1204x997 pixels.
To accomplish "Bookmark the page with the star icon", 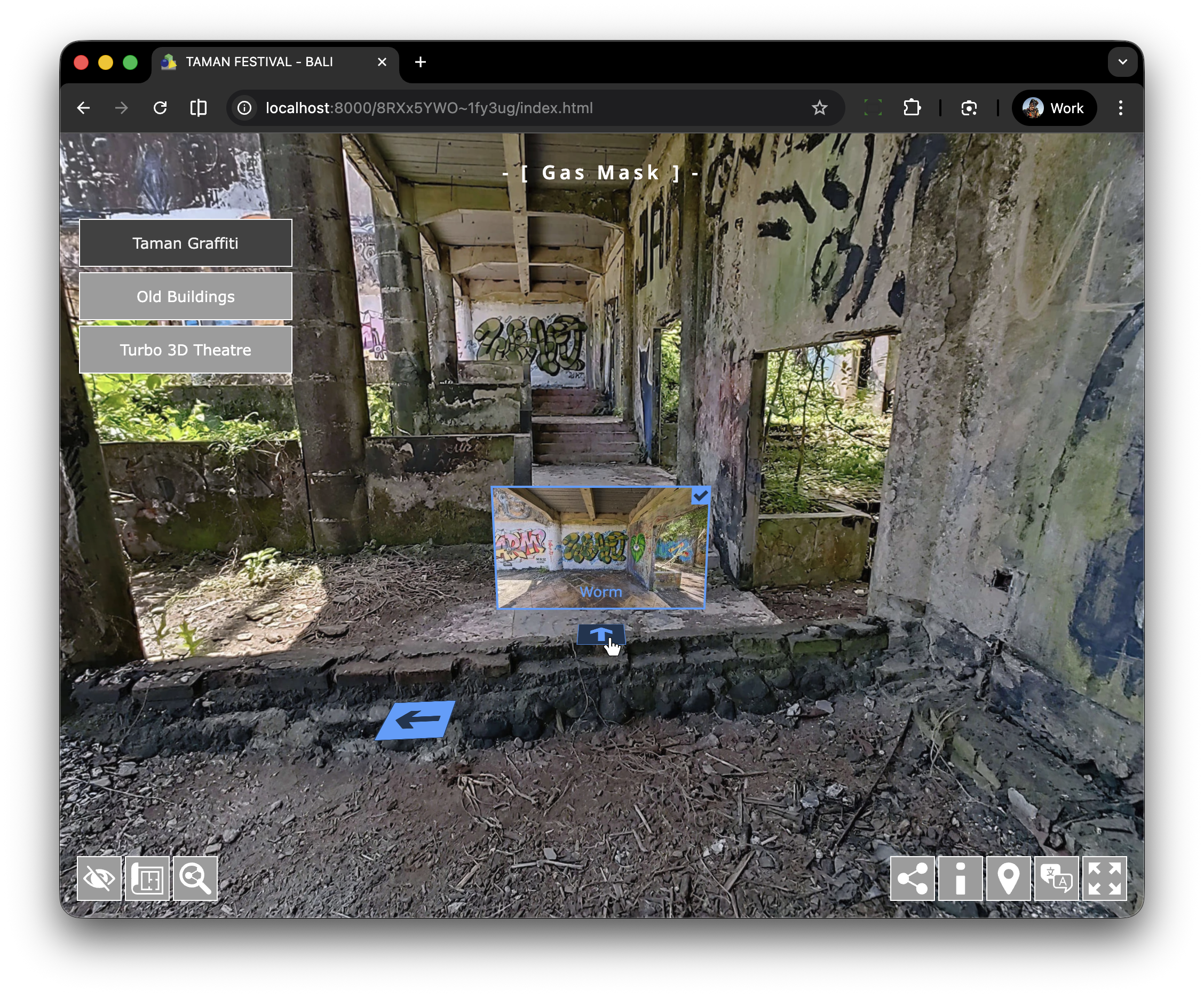I will pyautogui.click(x=819, y=108).
